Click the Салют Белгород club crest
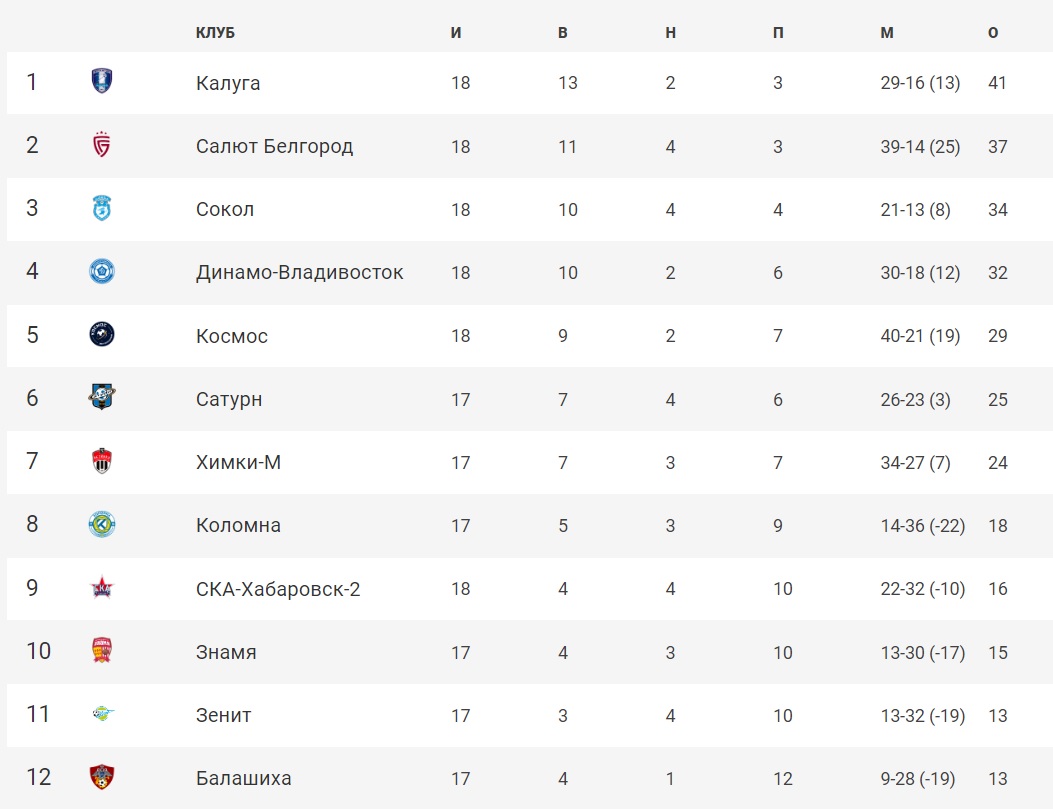Screen dimensions: 1053x809 (x=101, y=144)
